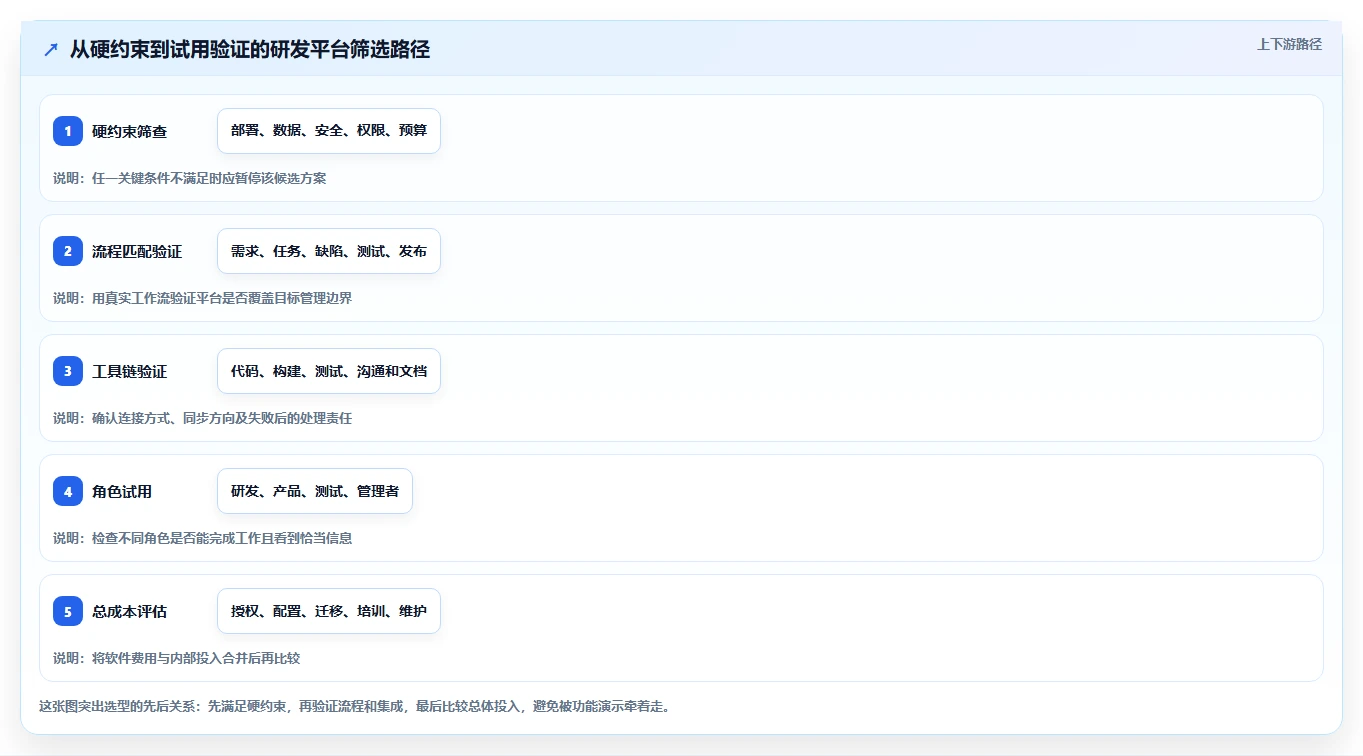Click the note 检查不同角色是否能完成工作且看到恰当信息
Viewport: 1363px width, 756px height.
222,538
